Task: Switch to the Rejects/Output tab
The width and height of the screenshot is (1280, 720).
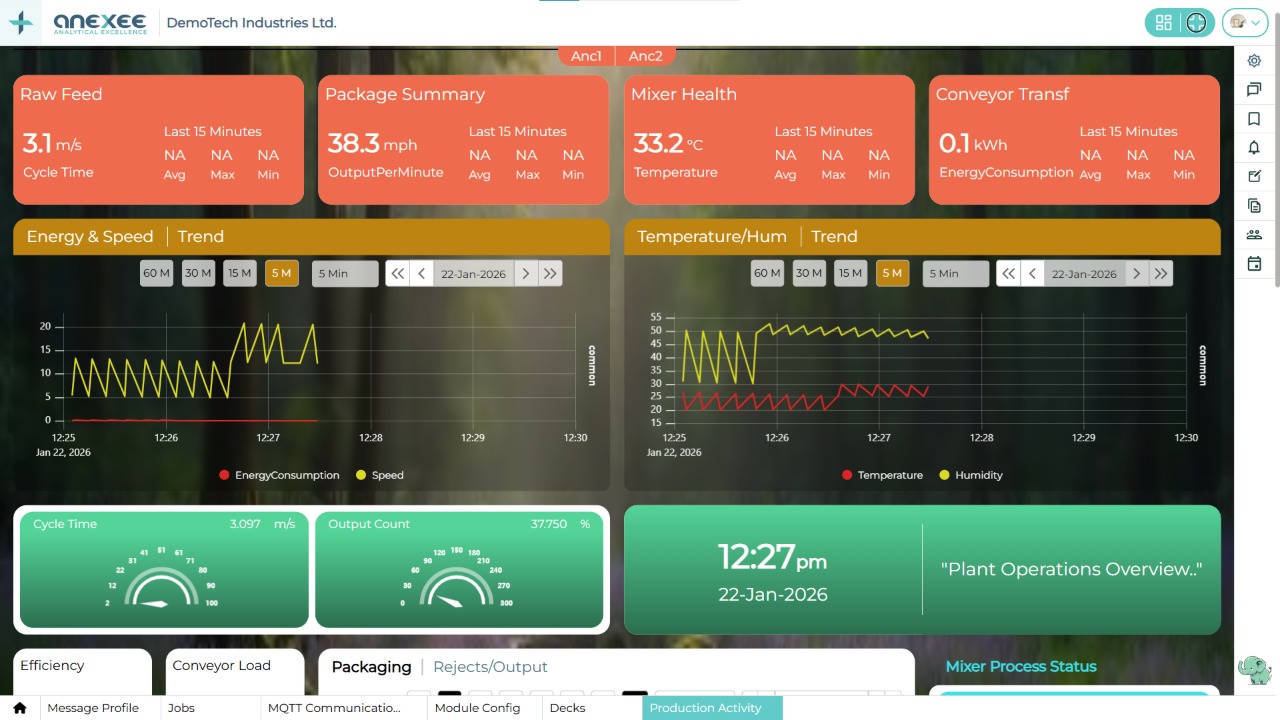Action: (x=490, y=666)
